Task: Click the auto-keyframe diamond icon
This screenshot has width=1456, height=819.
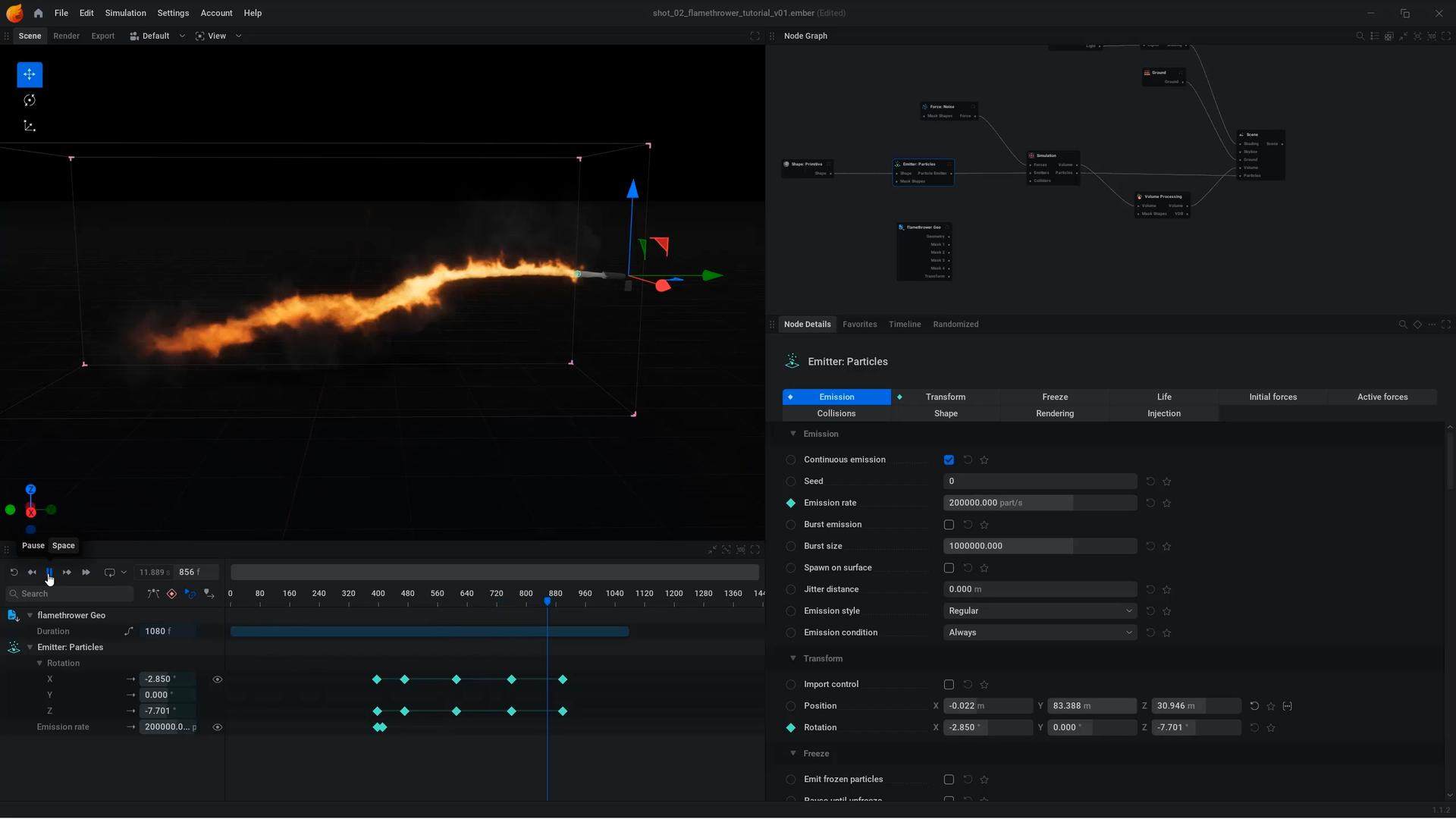Action: pos(171,594)
